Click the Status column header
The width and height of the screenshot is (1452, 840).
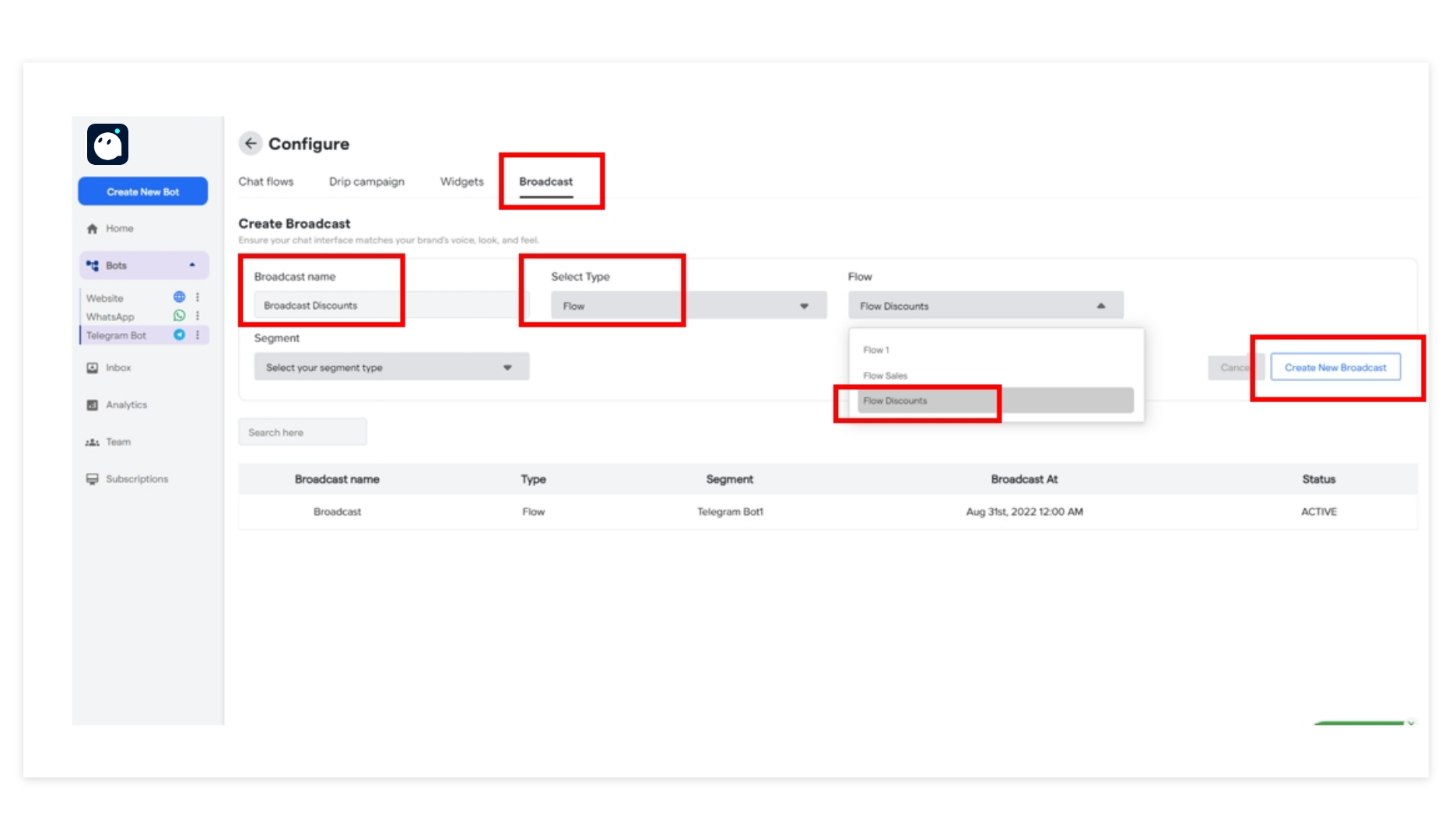(1319, 479)
